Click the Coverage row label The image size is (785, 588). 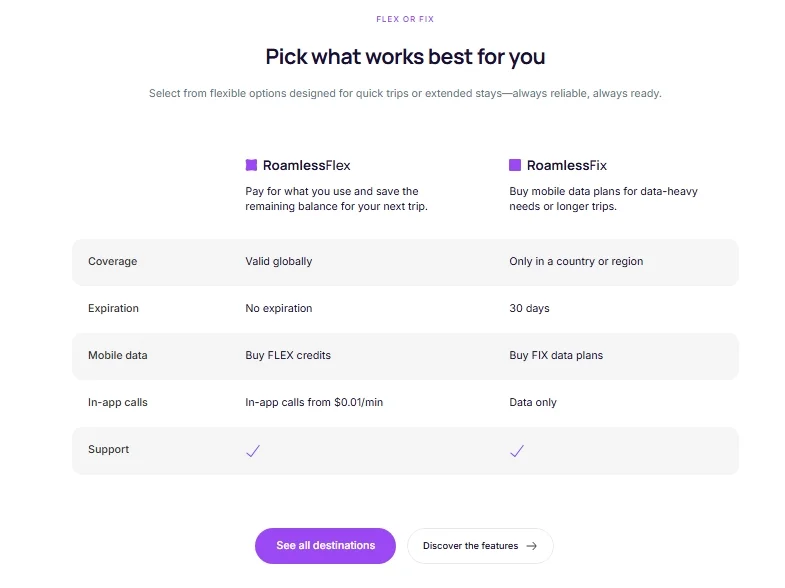[113, 261]
